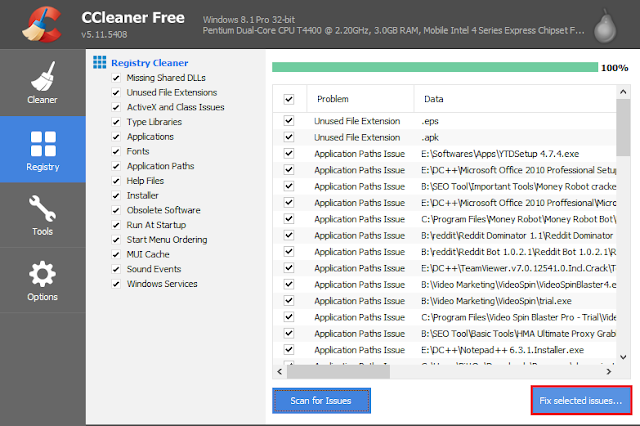Click the Registry Cleaner grid icon
This screenshot has height=426, width=640.
tap(99, 62)
